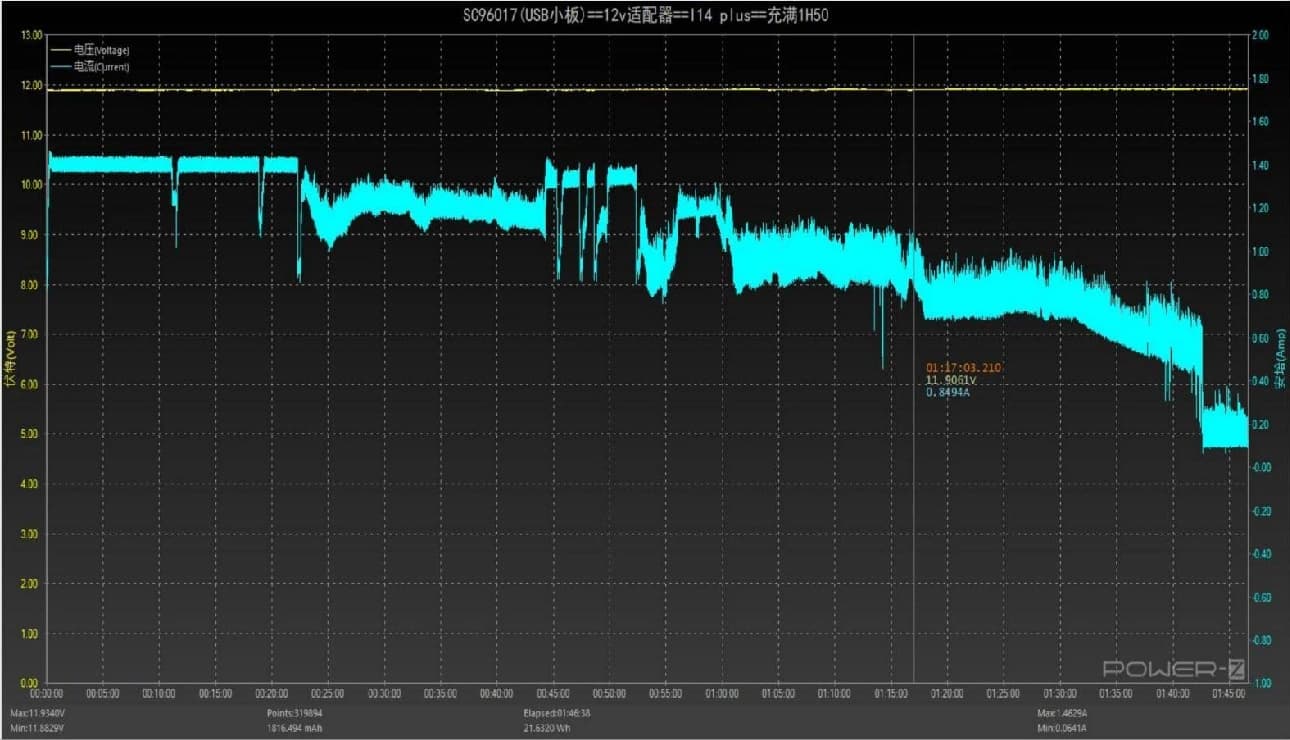
Task: Click the Max:11.9340V status value
Action: click(37, 714)
